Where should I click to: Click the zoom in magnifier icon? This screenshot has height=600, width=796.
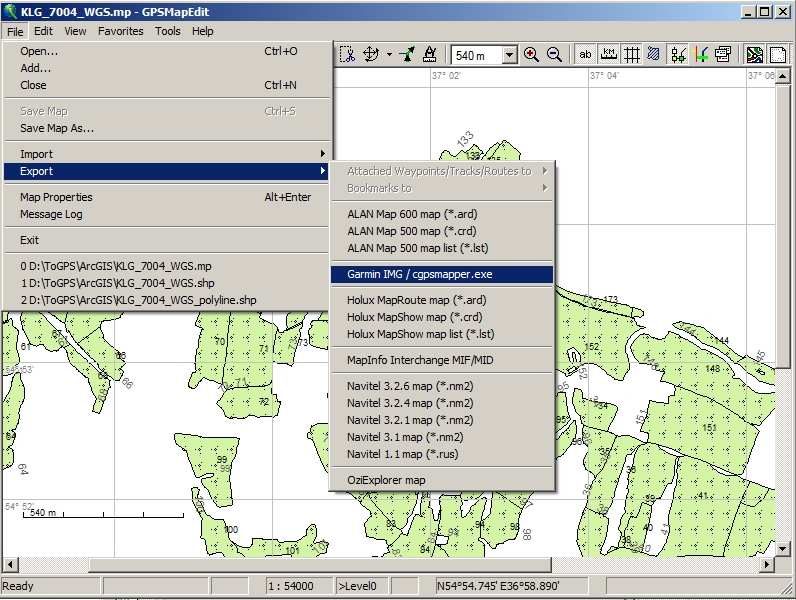coord(531,54)
